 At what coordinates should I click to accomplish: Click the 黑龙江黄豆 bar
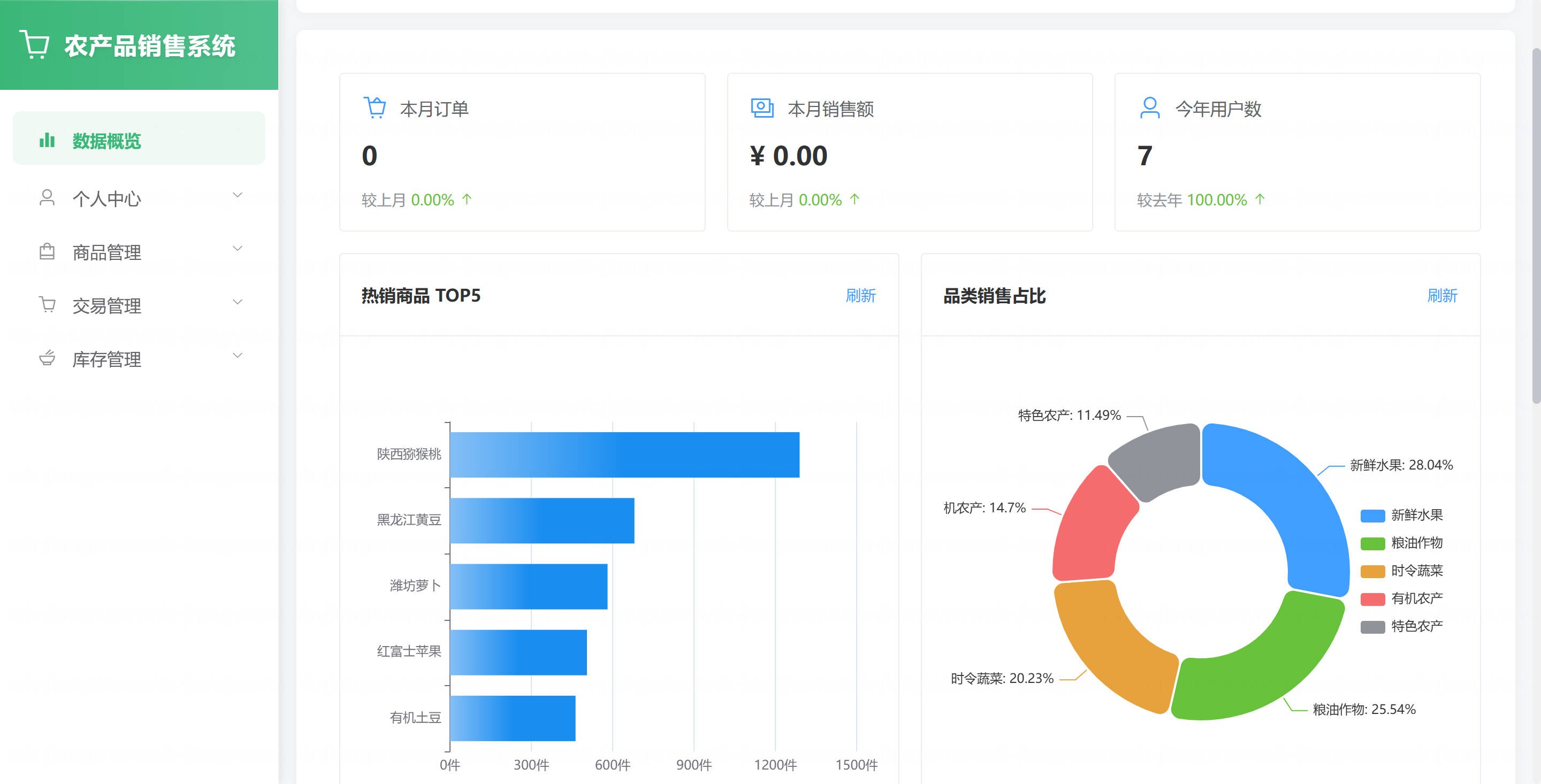tap(542, 520)
